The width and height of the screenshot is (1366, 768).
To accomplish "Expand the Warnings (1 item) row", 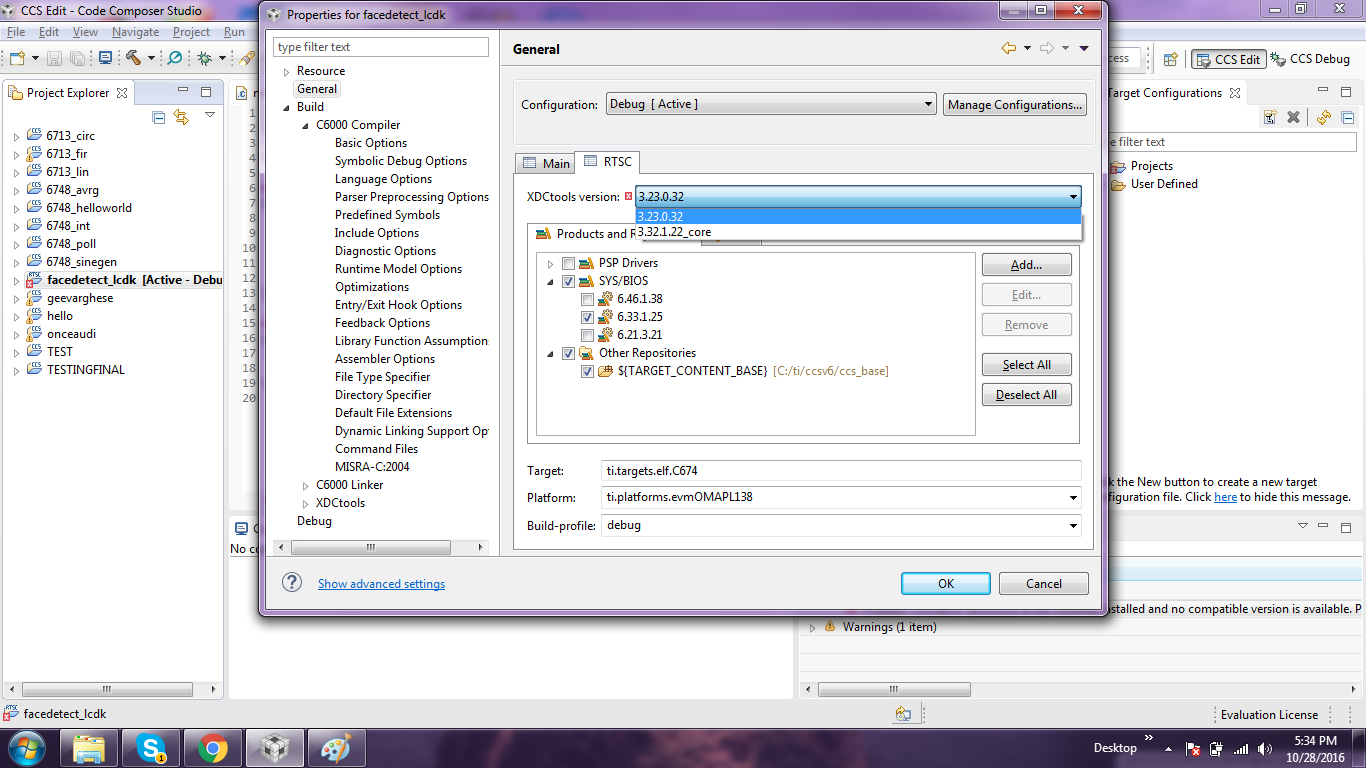I will pyautogui.click(x=813, y=627).
